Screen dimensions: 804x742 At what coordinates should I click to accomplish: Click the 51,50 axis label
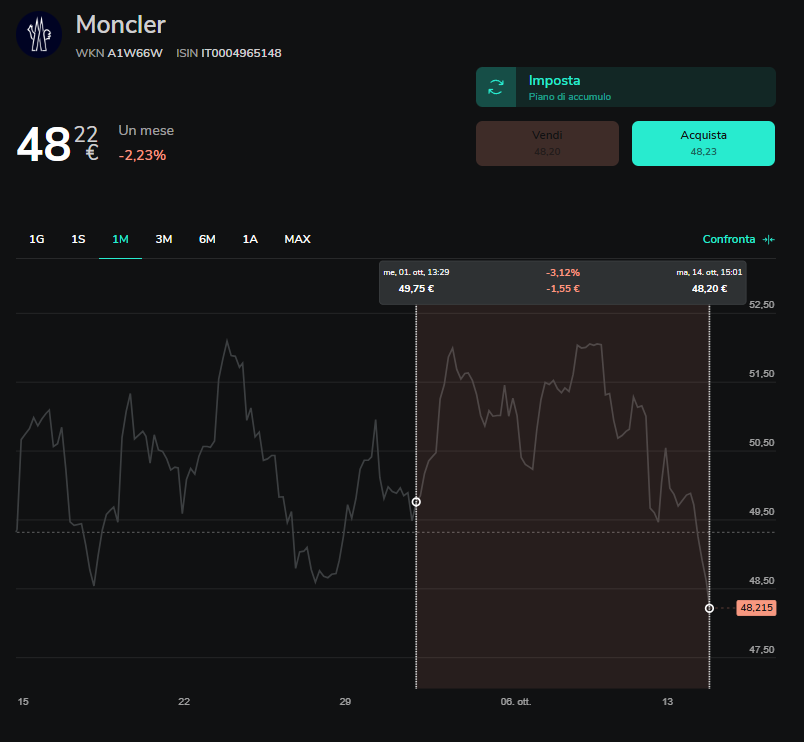click(x=761, y=374)
